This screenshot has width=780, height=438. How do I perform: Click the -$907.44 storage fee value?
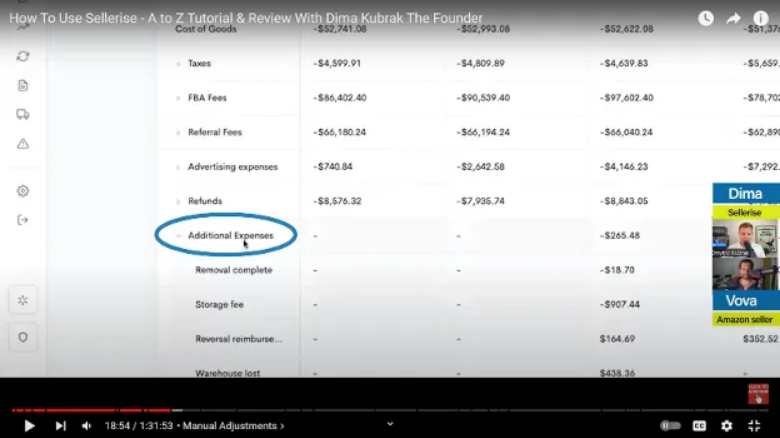(x=619, y=304)
